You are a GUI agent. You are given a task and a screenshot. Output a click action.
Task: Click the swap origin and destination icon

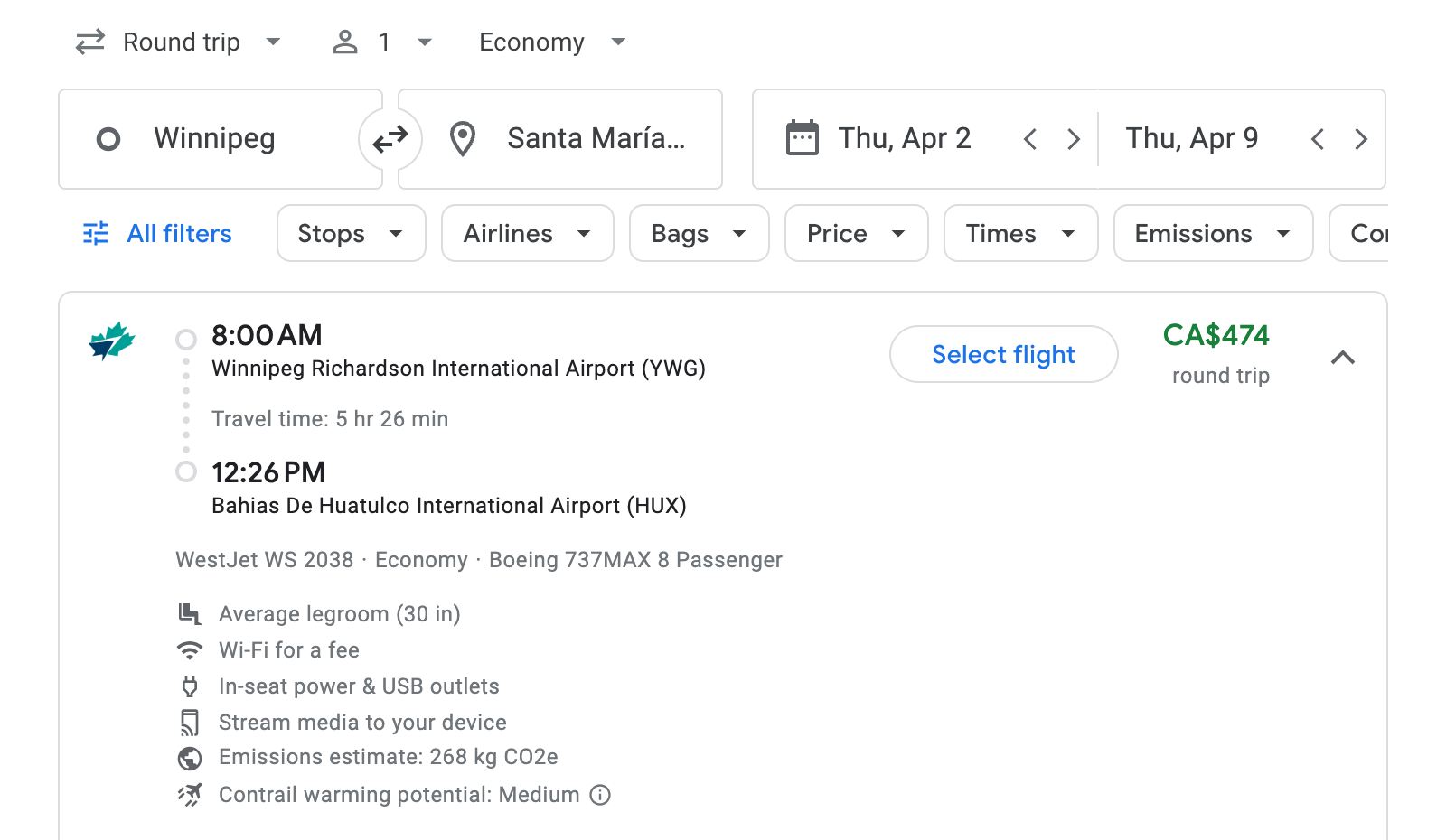pos(390,138)
